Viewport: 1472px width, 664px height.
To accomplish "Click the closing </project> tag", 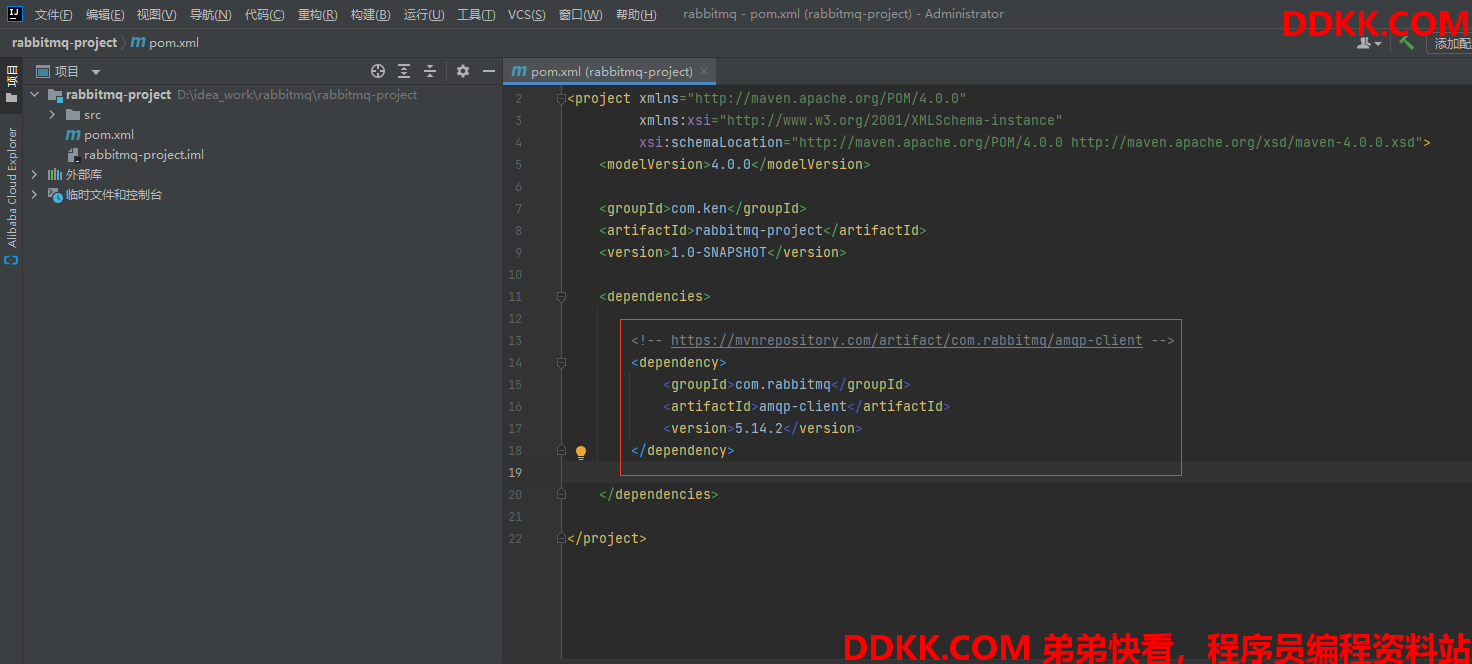I will tap(607, 538).
